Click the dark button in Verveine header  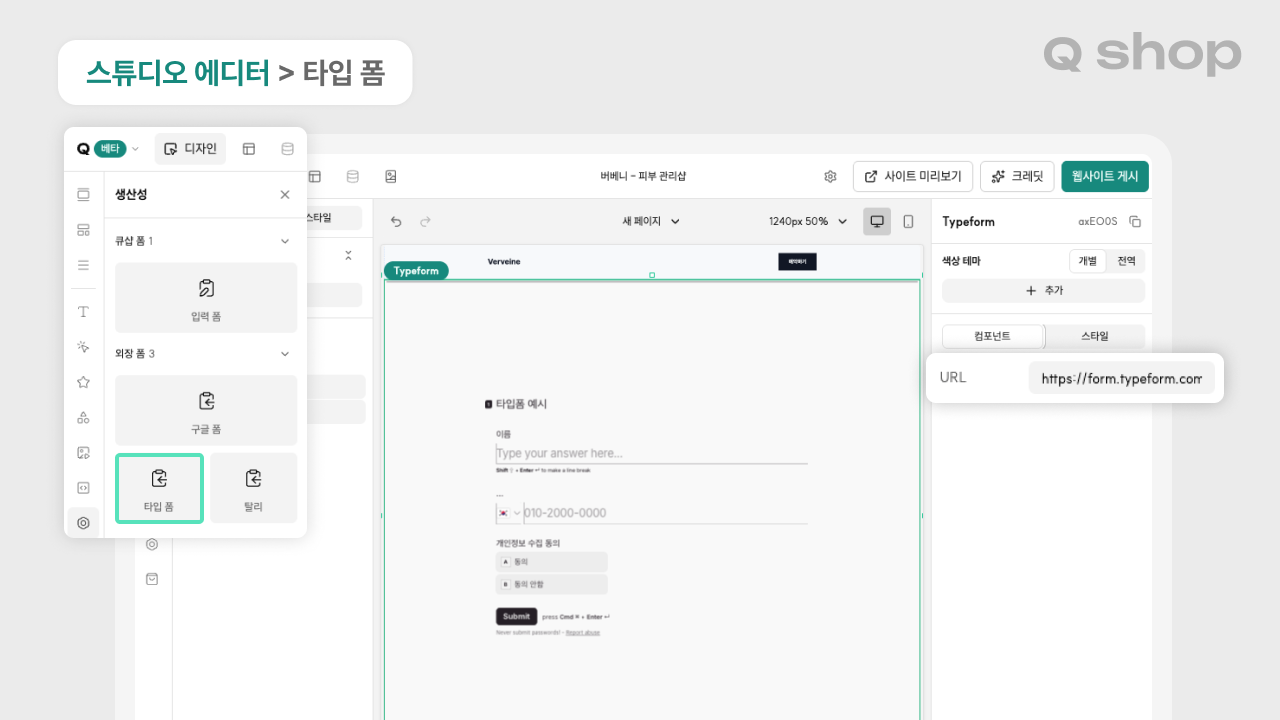797,261
